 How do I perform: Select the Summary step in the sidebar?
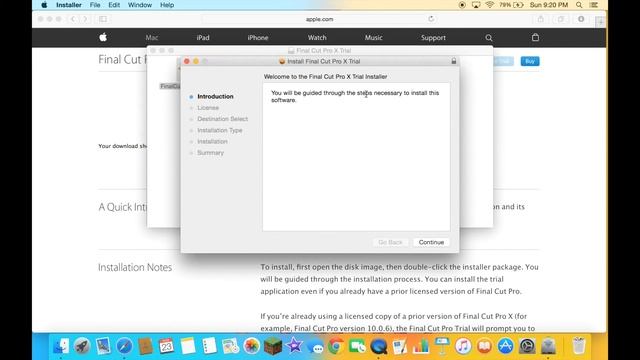(x=210, y=153)
